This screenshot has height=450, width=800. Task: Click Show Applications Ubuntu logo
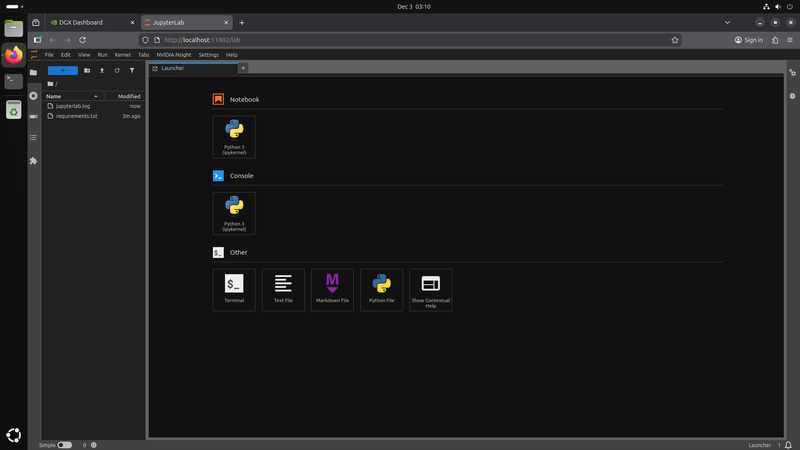[14, 435]
